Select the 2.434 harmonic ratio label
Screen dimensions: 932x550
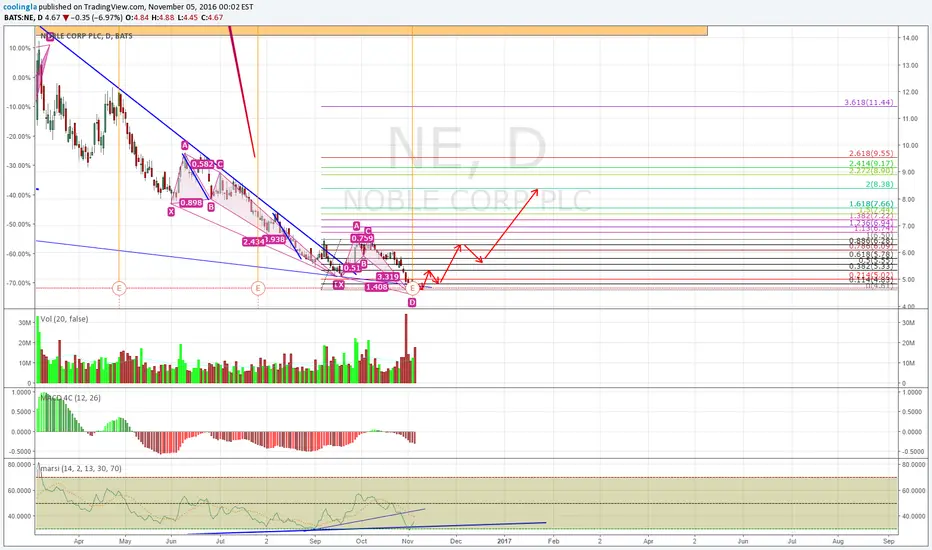pyautogui.click(x=253, y=242)
